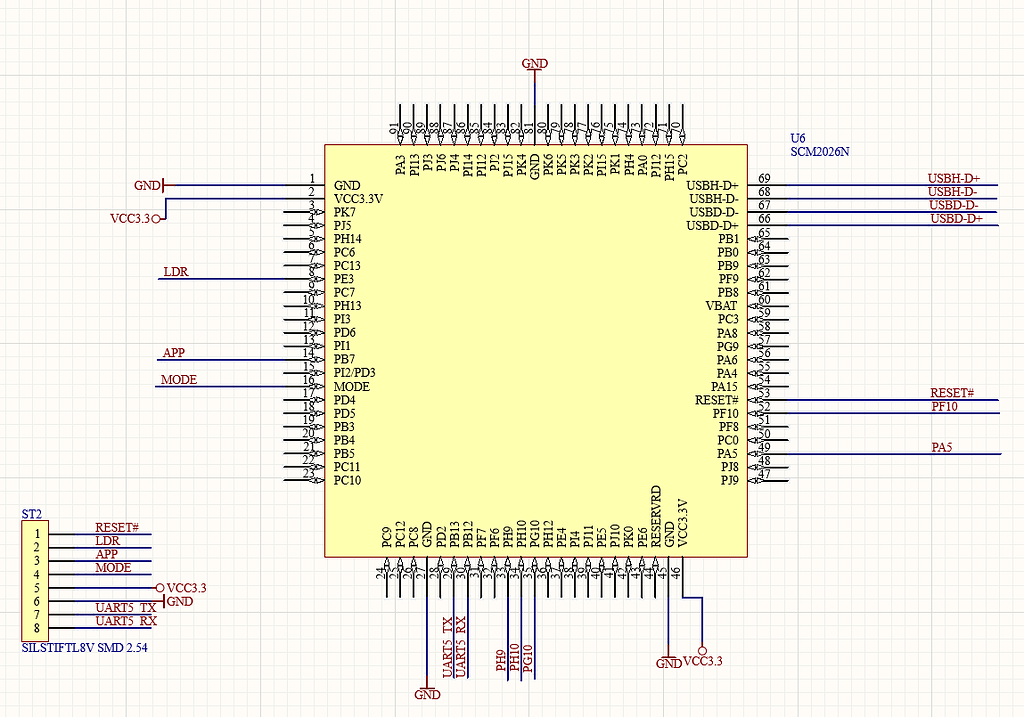Select the LDR net label
The height and width of the screenshot is (717, 1024).
pyautogui.click(x=175, y=271)
